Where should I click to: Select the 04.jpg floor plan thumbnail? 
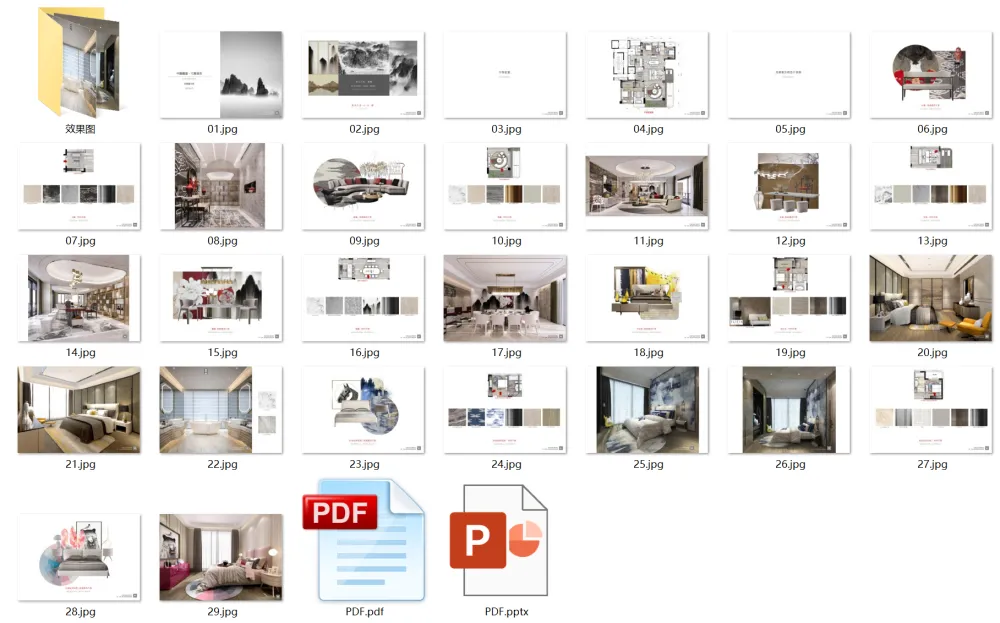tap(647, 75)
